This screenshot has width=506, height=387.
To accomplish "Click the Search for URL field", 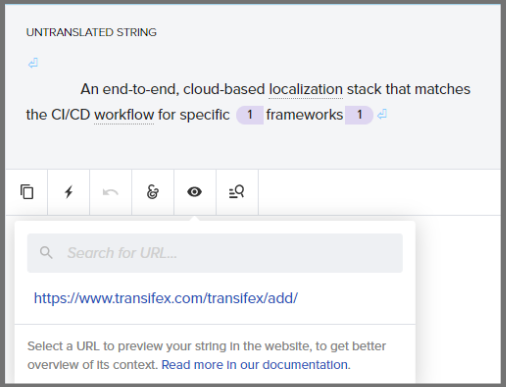I will (215, 253).
